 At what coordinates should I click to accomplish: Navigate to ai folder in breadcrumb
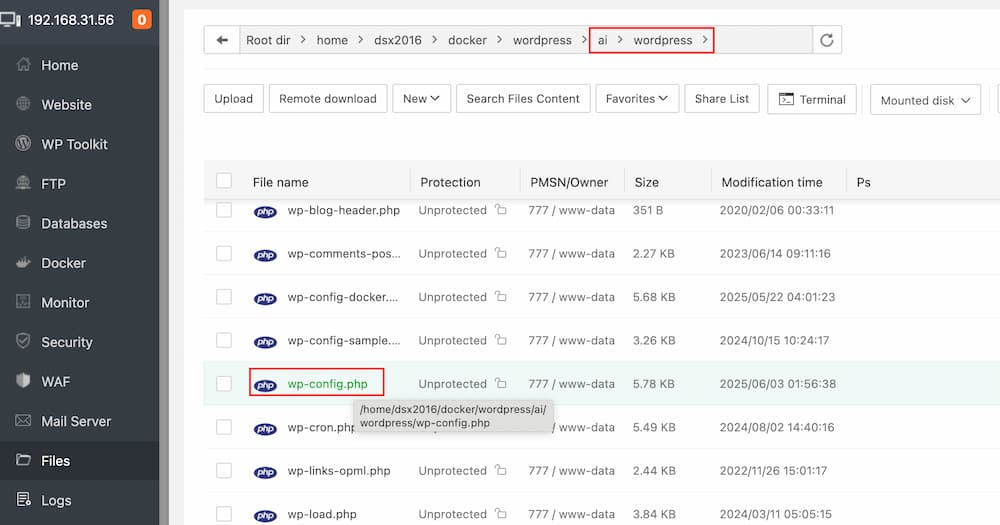pos(602,40)
